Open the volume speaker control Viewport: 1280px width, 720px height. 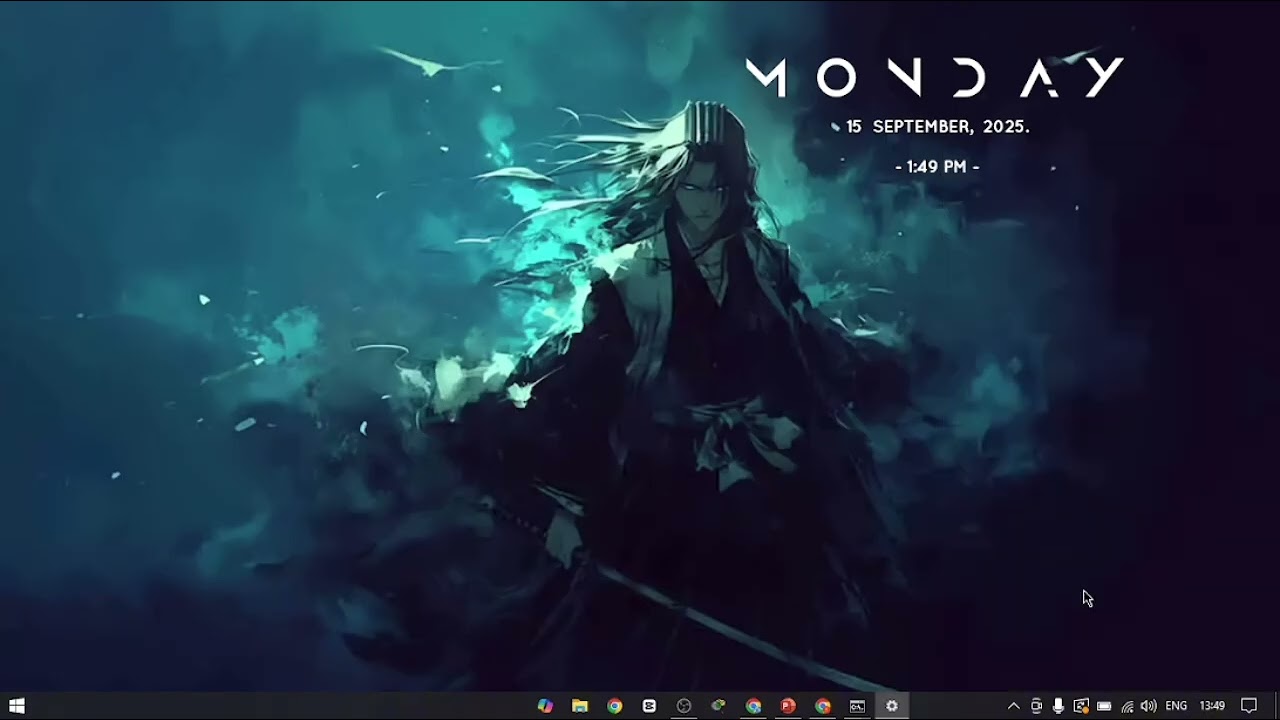1148,706
